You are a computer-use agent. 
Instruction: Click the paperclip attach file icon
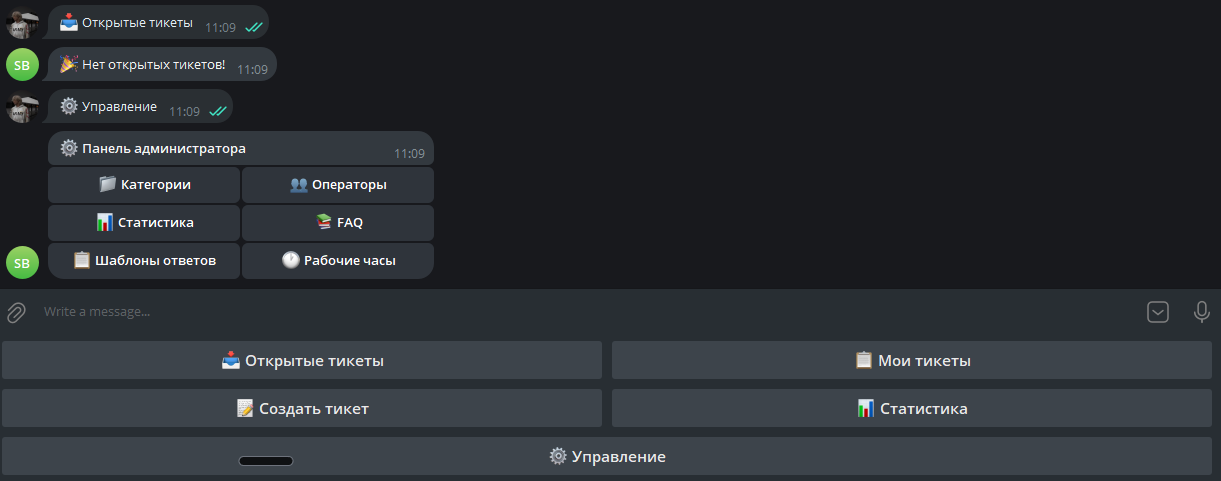(x=16, y=313)
